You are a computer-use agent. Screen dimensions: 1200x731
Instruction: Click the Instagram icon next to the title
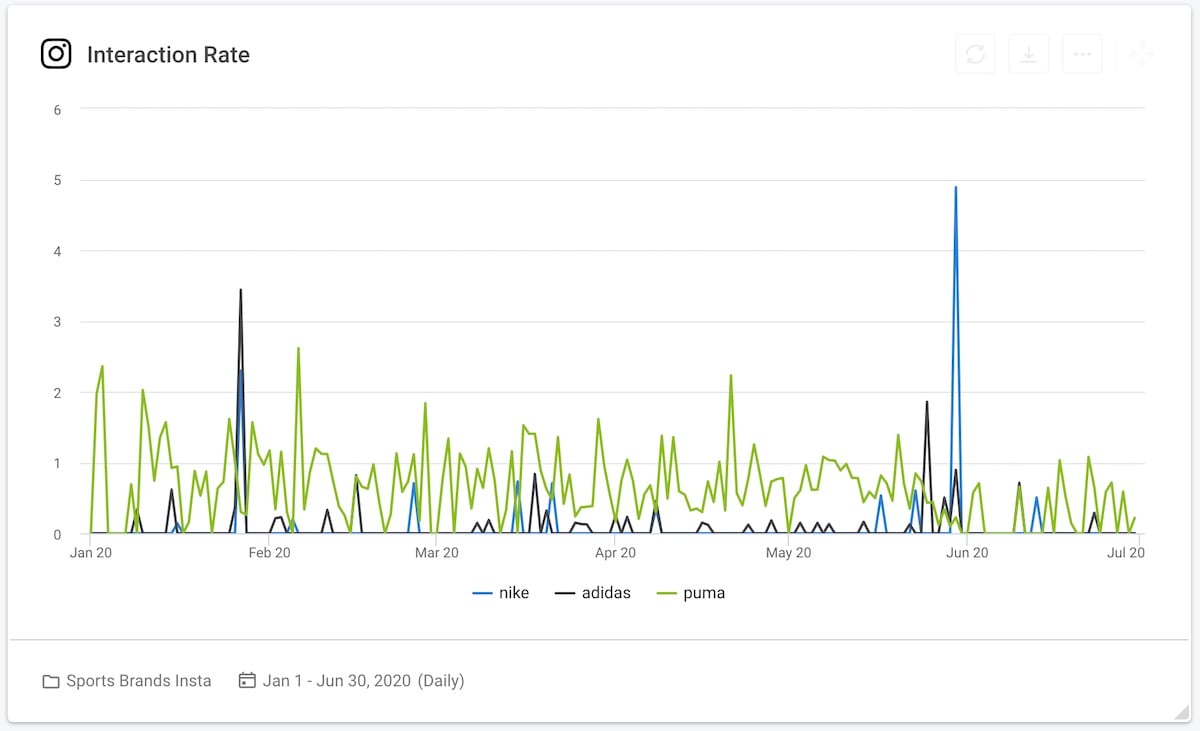tap(55, 54)
